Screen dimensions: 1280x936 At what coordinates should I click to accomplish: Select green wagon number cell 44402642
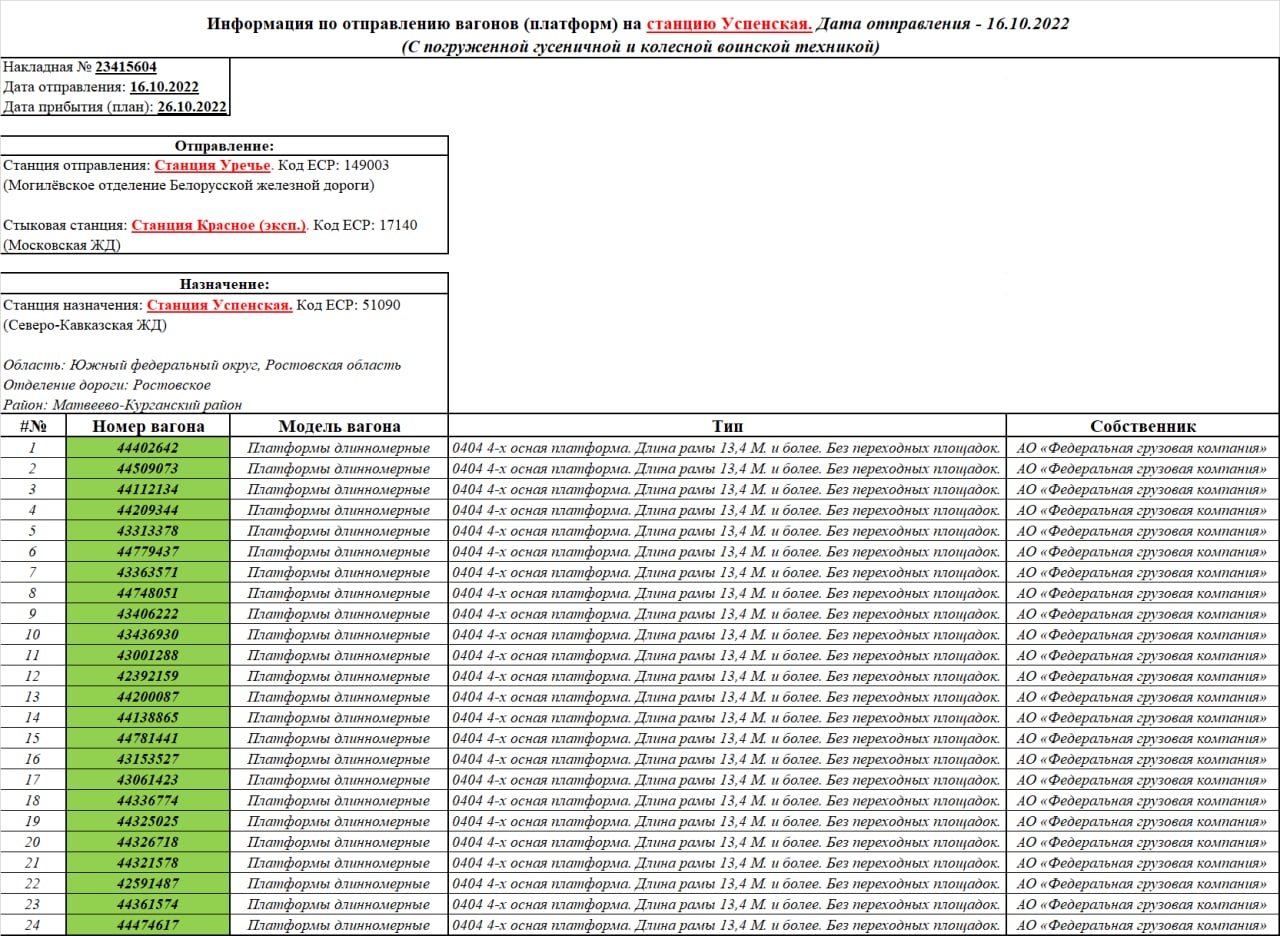[148, 448]
